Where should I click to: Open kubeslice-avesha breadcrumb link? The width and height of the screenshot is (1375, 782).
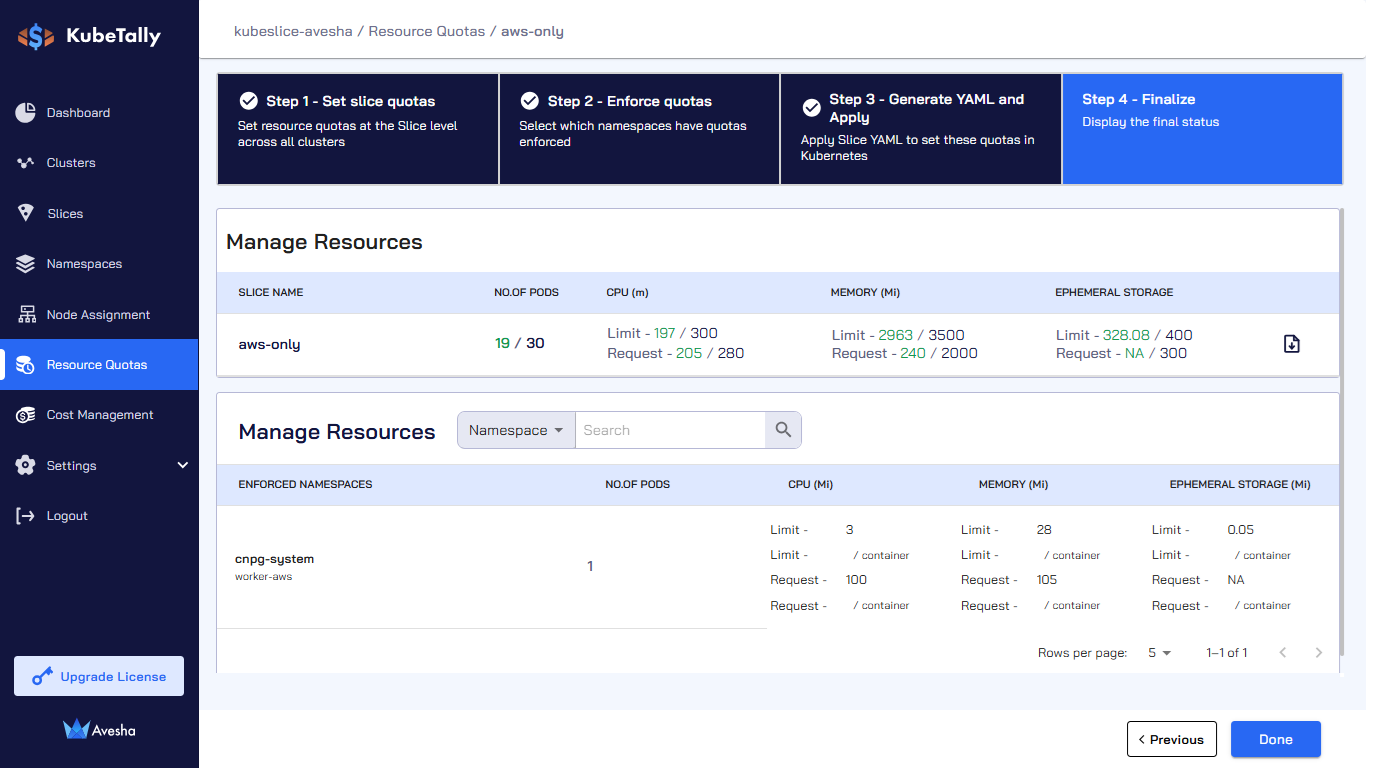[293, 31]
